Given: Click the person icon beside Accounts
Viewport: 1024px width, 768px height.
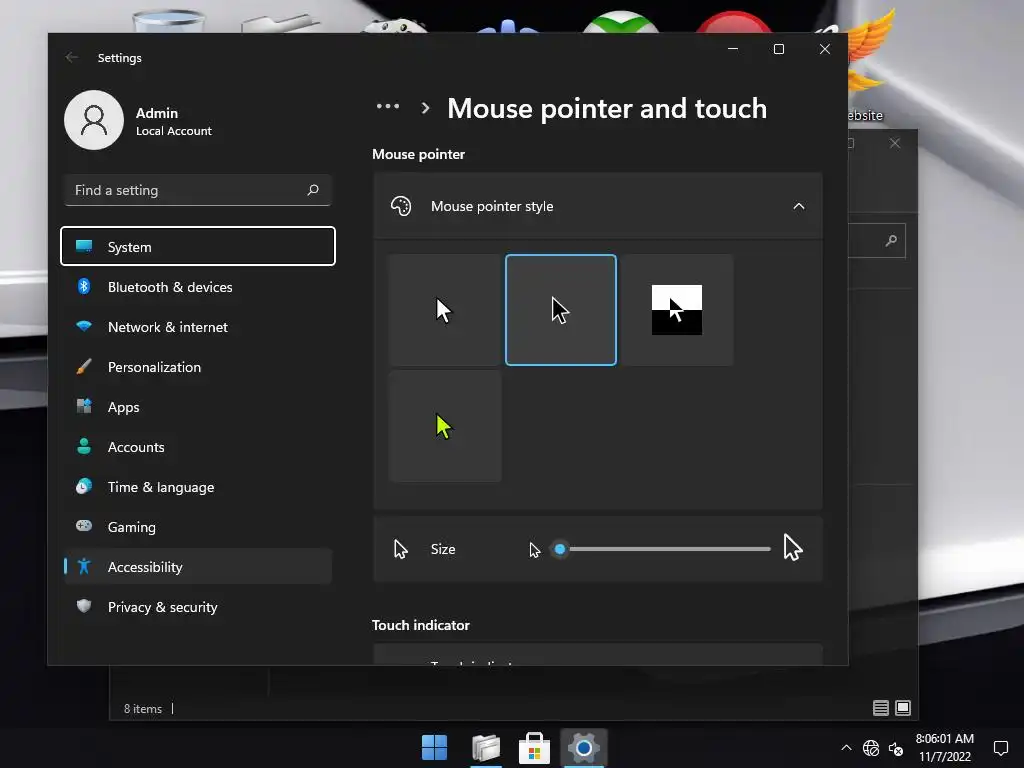Looking at the screenshot, I should point(84,446).
